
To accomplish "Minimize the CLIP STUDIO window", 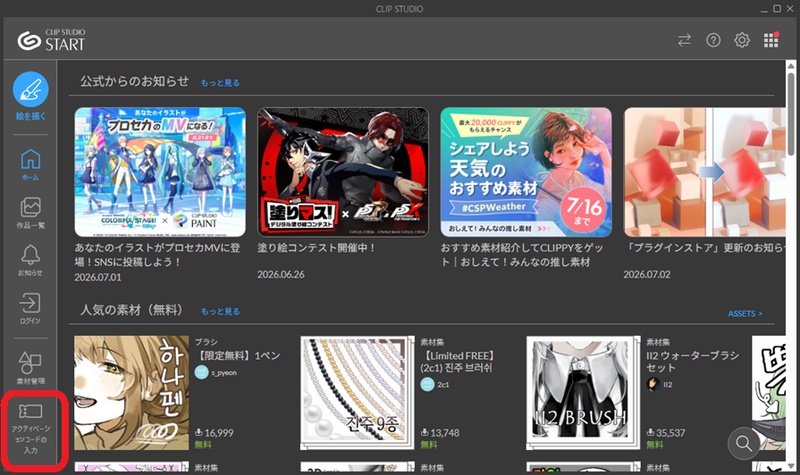I will (x=764, y=9).
